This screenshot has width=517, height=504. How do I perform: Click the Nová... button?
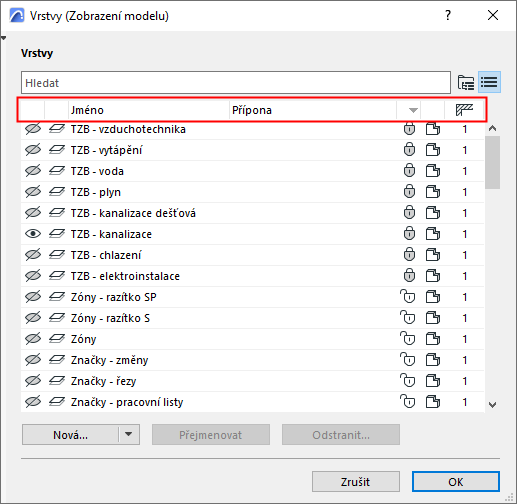tap(70, 435)
